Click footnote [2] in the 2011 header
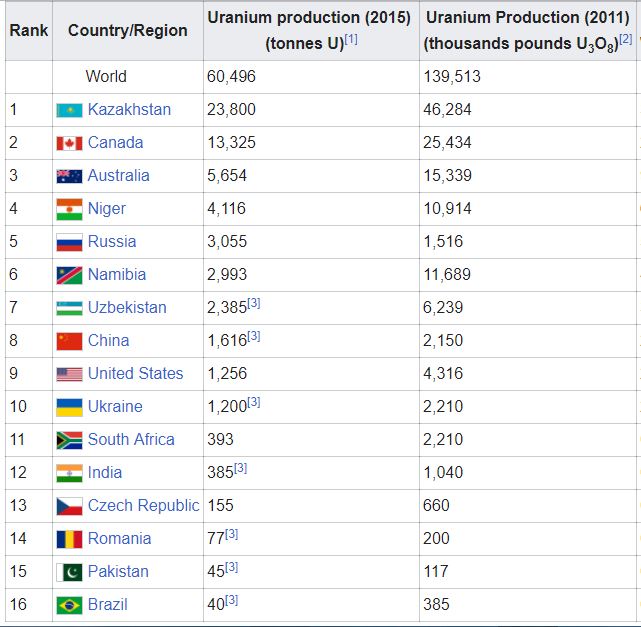 625,39
